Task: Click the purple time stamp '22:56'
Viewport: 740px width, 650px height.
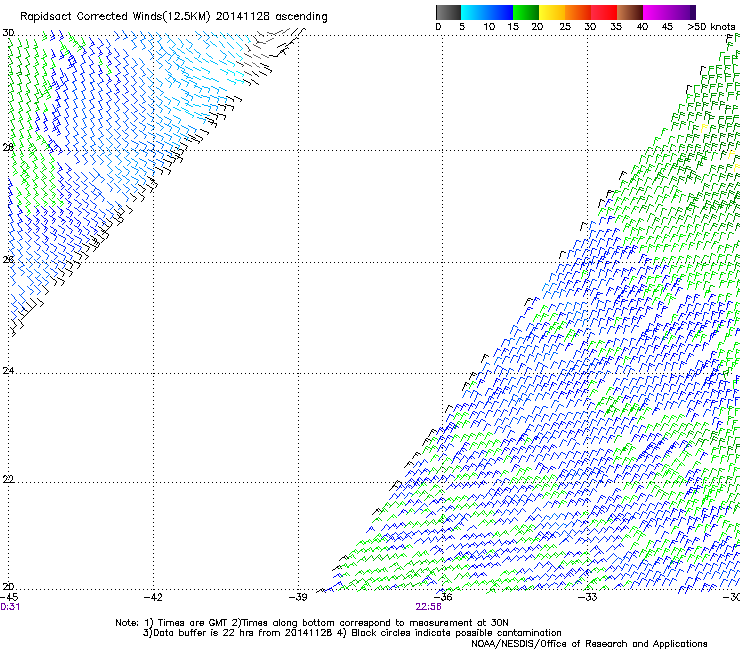Action: [x=429, y=607]
